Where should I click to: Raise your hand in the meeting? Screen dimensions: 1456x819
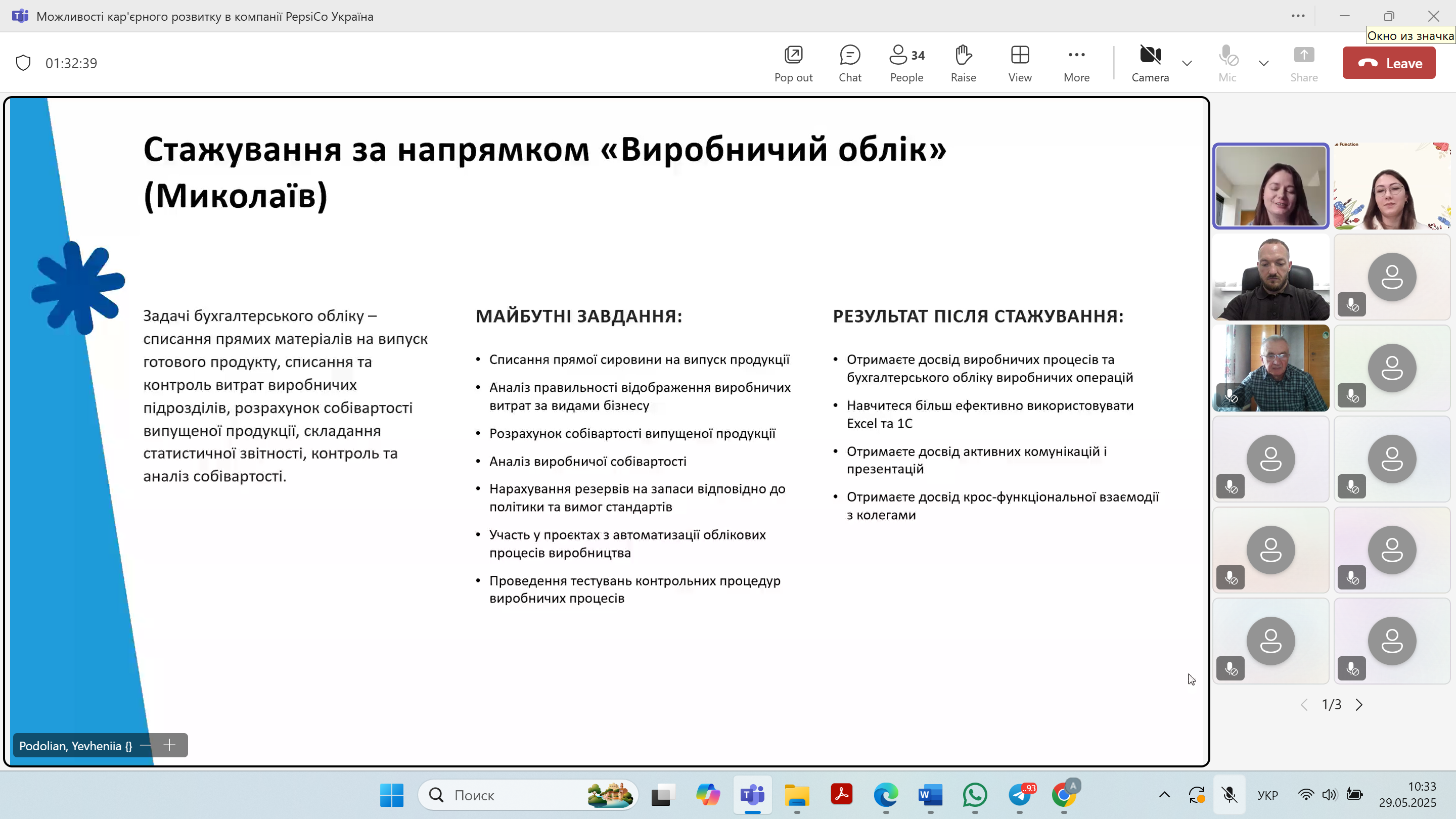[x=963, y=63]
